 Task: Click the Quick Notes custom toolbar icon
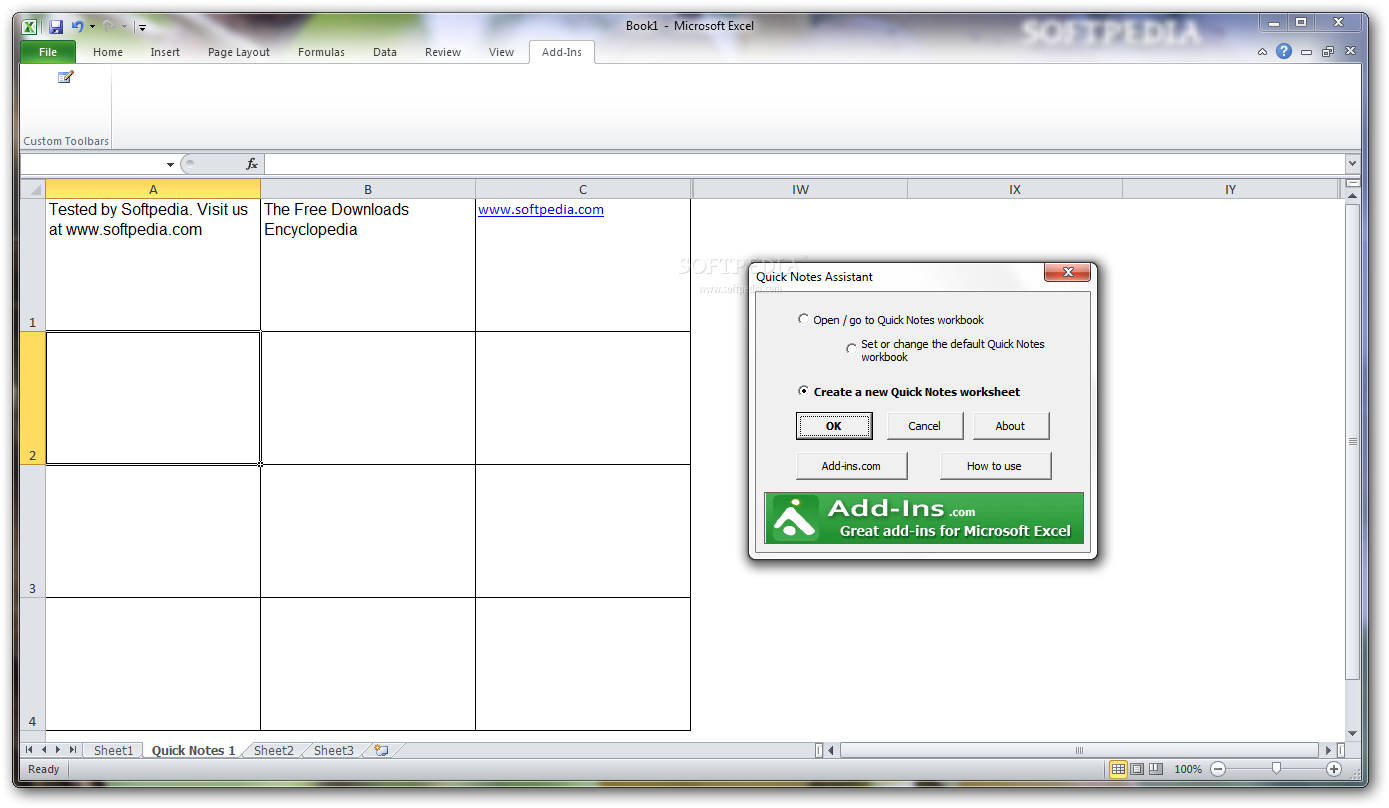tap(66, 78)
